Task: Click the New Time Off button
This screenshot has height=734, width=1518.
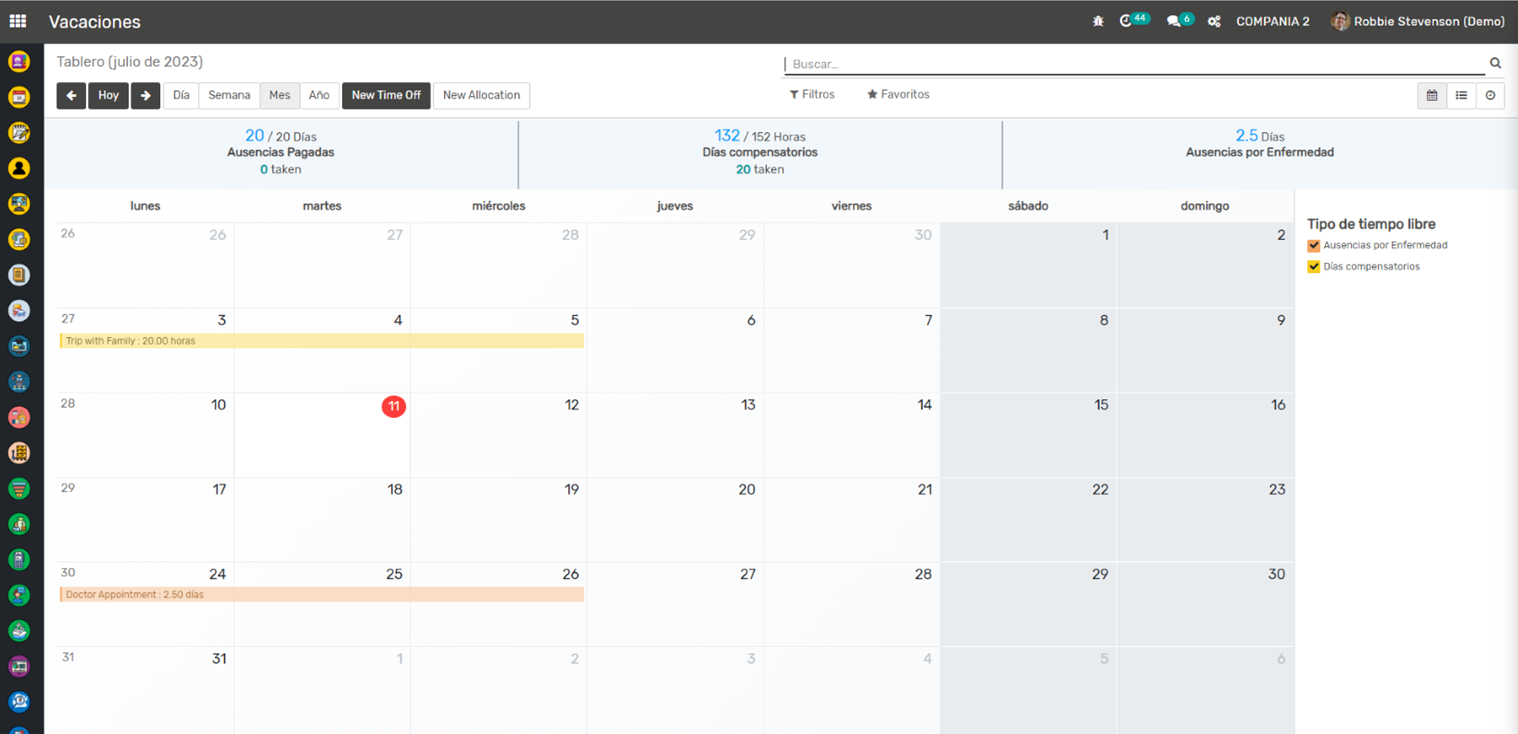Action: [x=386, y=95]
